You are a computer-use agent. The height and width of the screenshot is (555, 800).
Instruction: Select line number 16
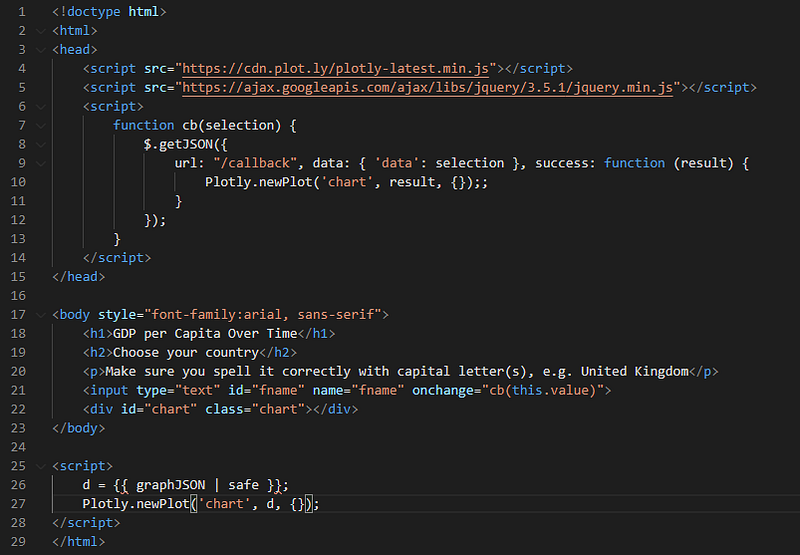coord(18,296)
